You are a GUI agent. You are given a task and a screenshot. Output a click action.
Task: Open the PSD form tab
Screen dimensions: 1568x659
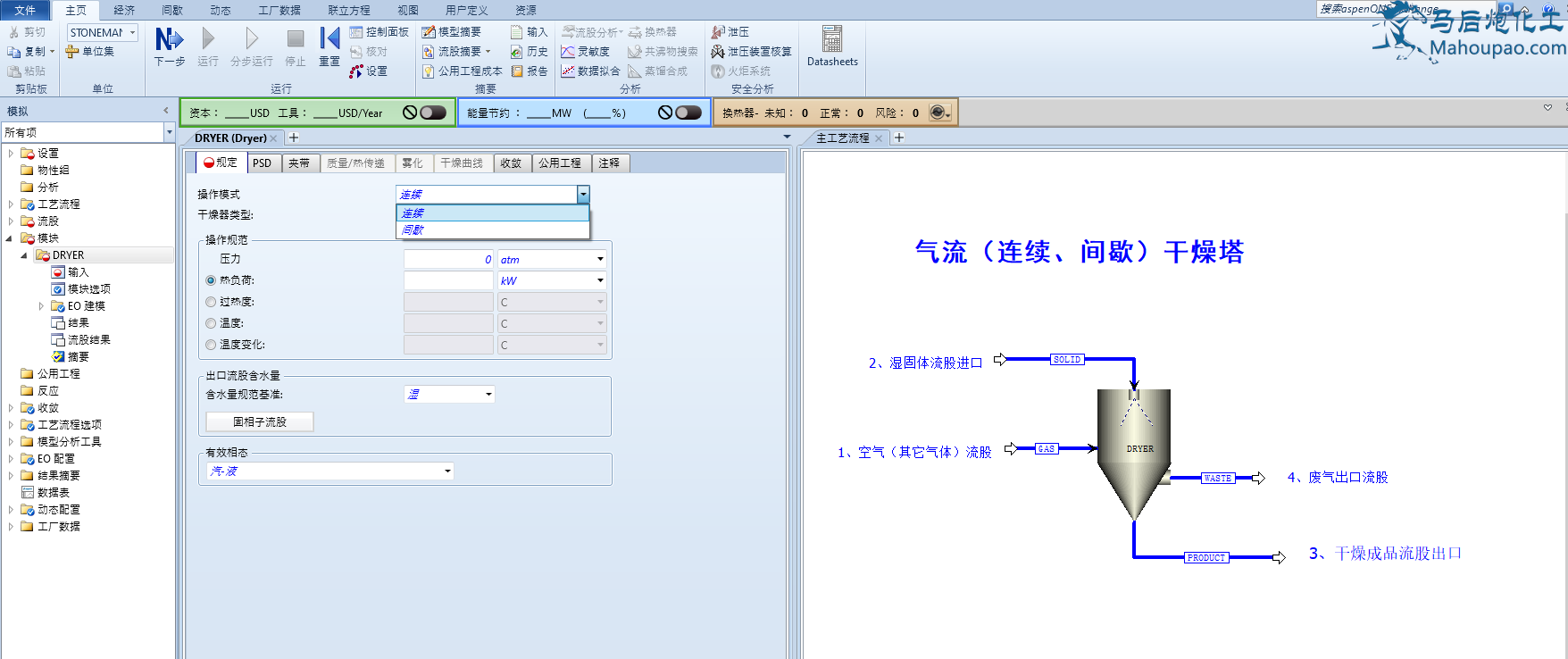tap(263, 163)
